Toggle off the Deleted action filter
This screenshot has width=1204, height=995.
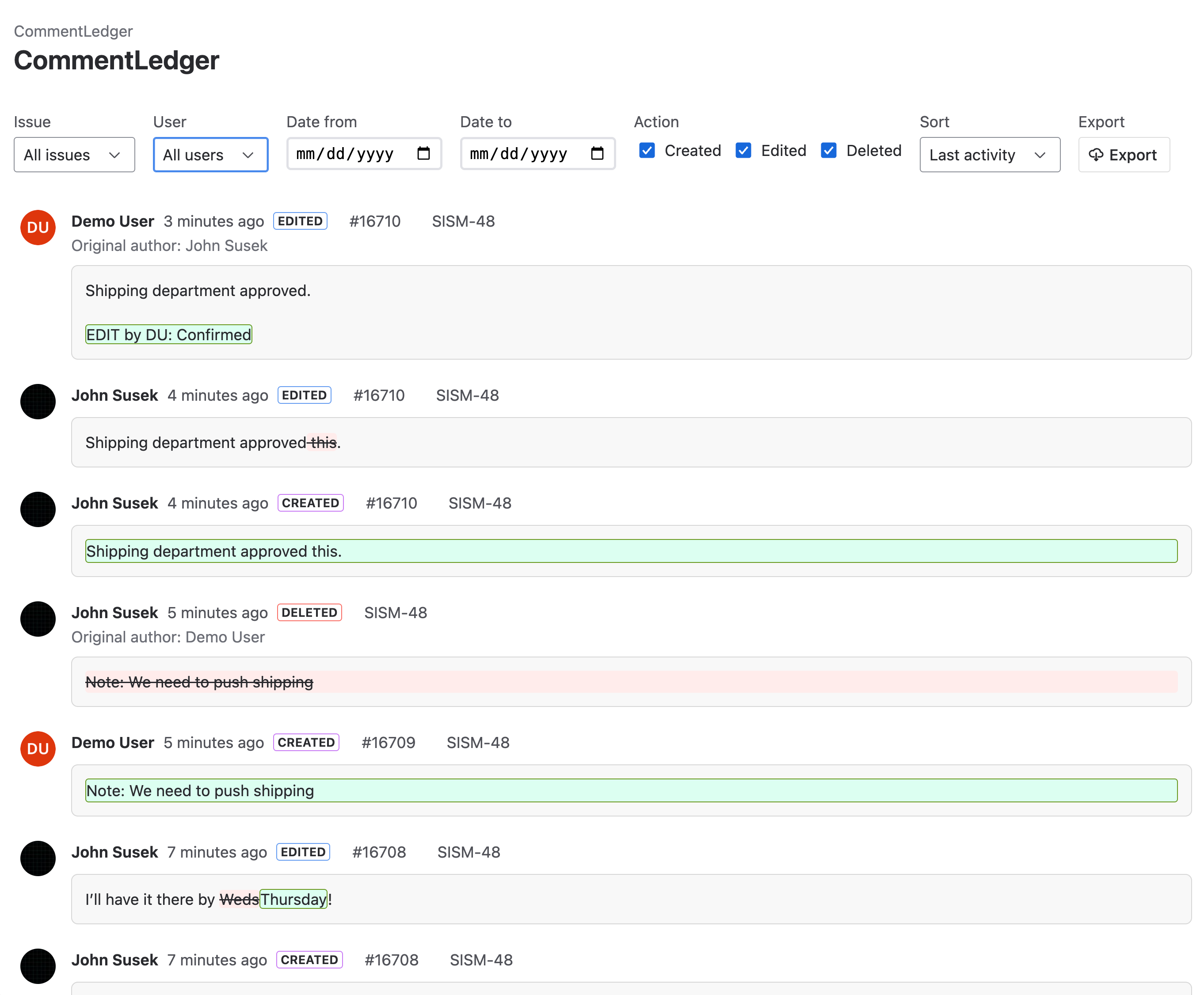(x=829, y=151)
